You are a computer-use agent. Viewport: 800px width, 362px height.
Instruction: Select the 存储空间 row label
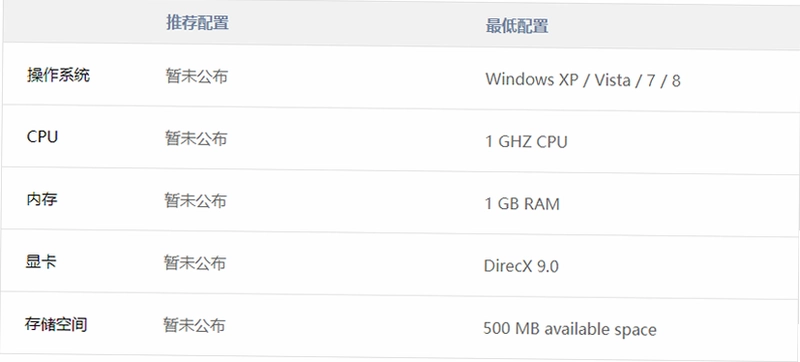tap(56, 324)
